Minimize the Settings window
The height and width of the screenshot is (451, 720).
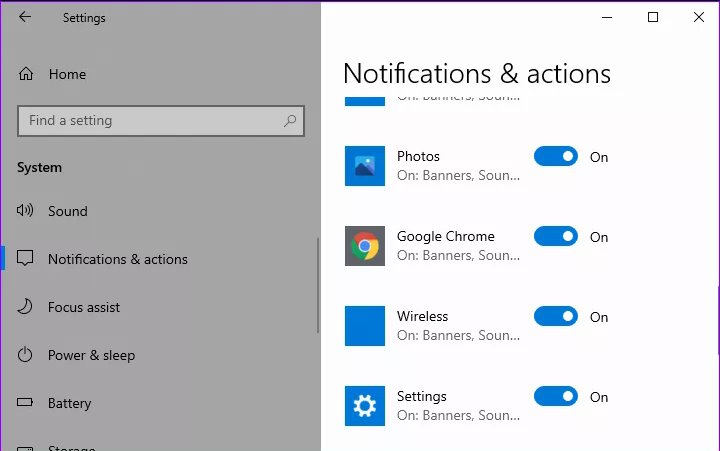(607, 17)
